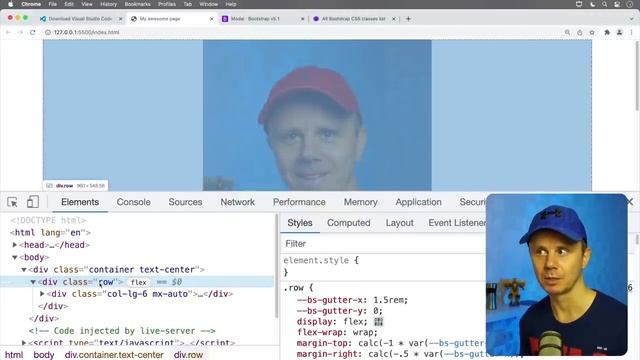
Task: Switch to All Bootstrap CSS classes tab
Action: [353, 19]
